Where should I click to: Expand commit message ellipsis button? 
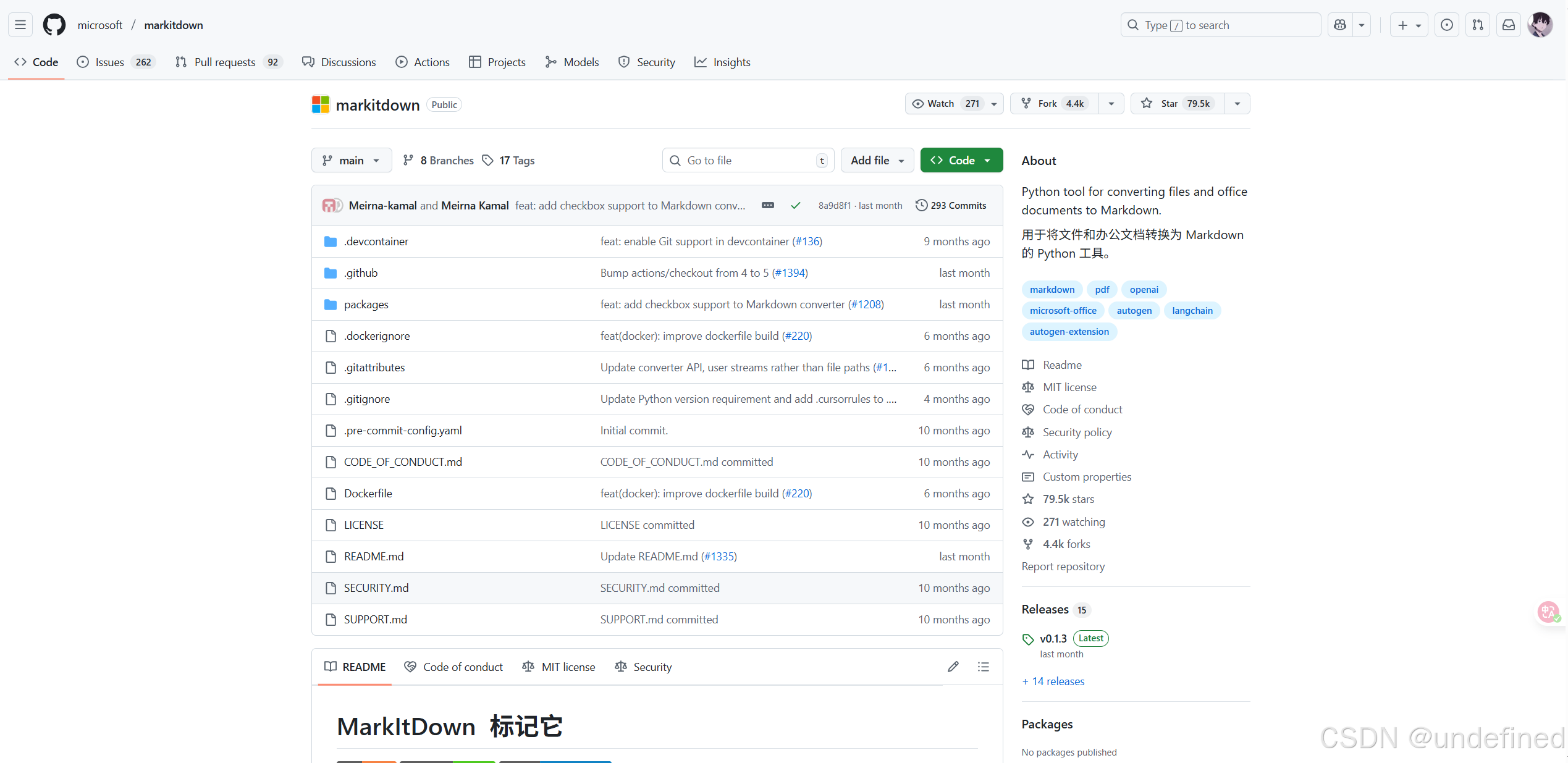click(x=768, y=205)
